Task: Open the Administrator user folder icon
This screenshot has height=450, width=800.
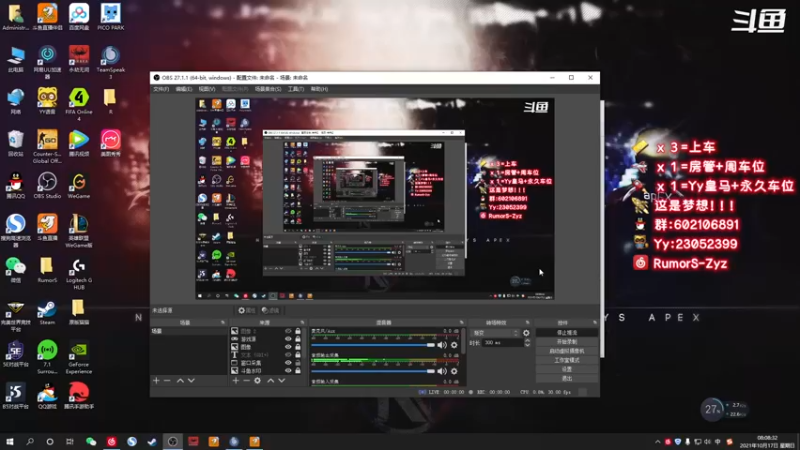Action: point(15,17)
